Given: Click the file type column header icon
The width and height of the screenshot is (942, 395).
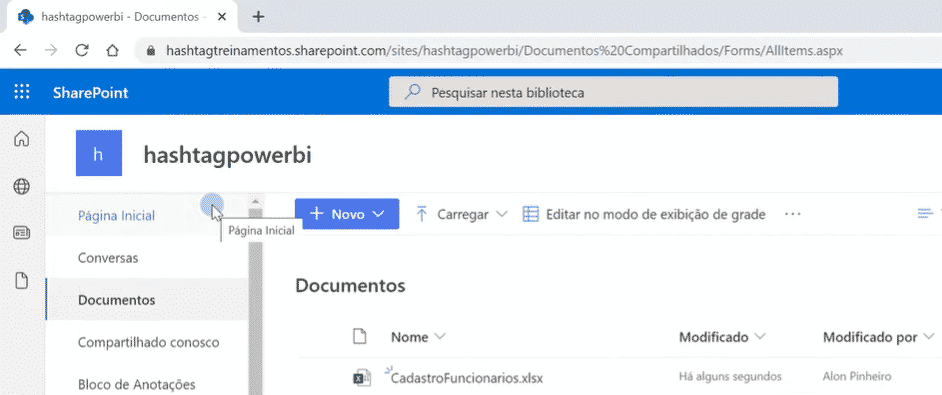Looking at the screenshot, I should (x=359, y=337).
